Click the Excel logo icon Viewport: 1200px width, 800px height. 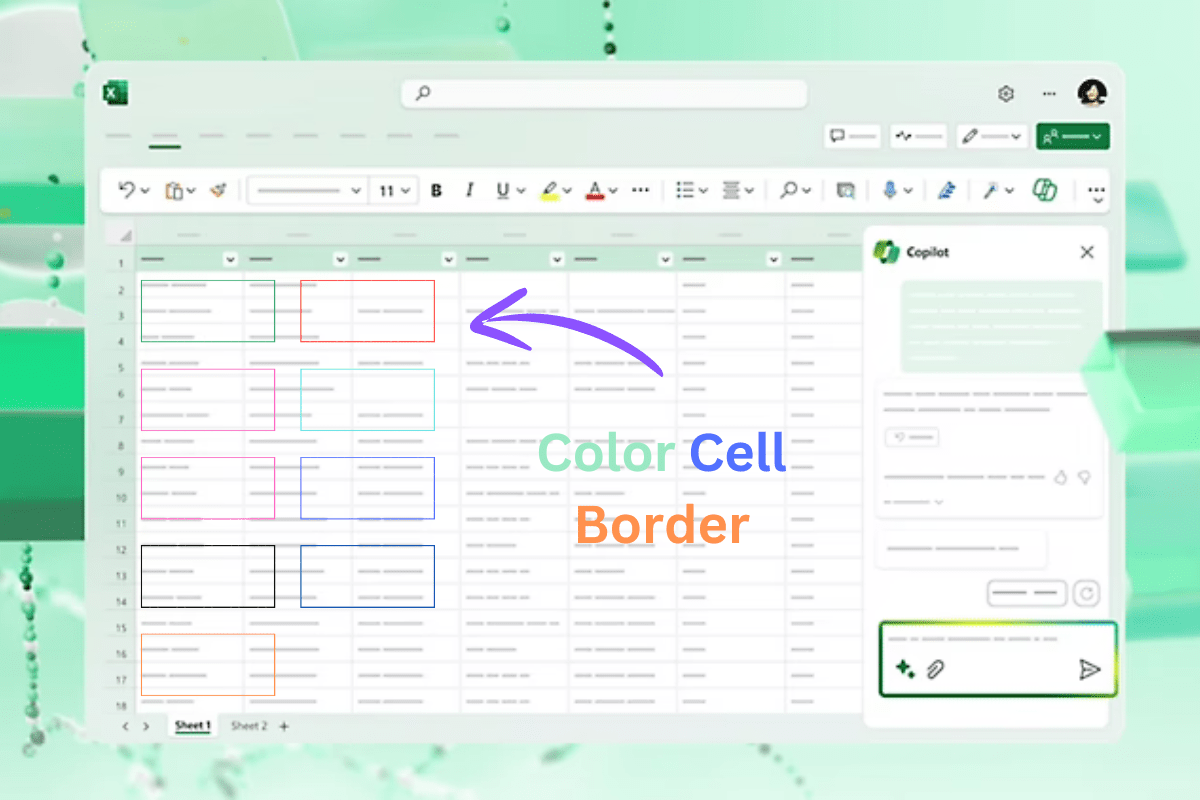point(113,93)
